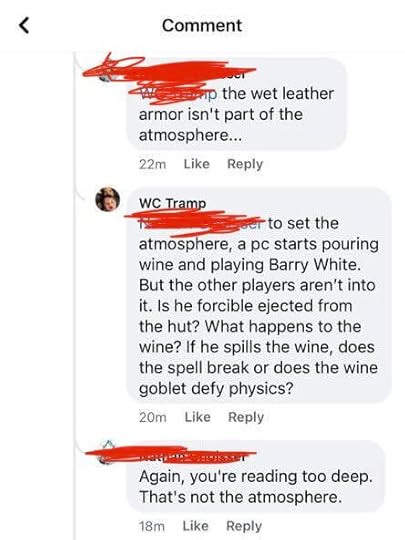Go back using the left arrow
The width and height of the screenshot is (405, 540).
pos(23,25)
